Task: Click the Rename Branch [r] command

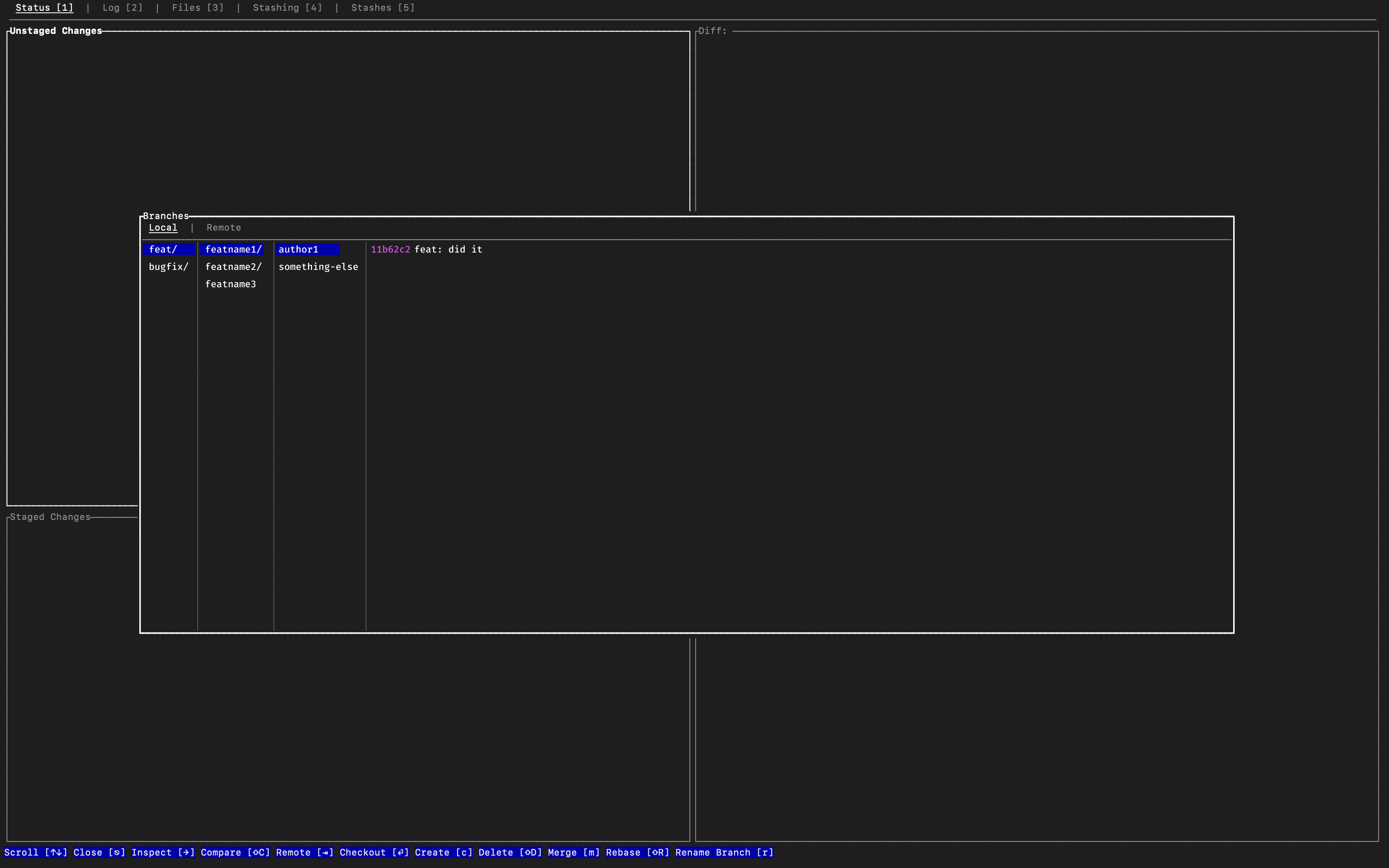Action: click(724, 852)
